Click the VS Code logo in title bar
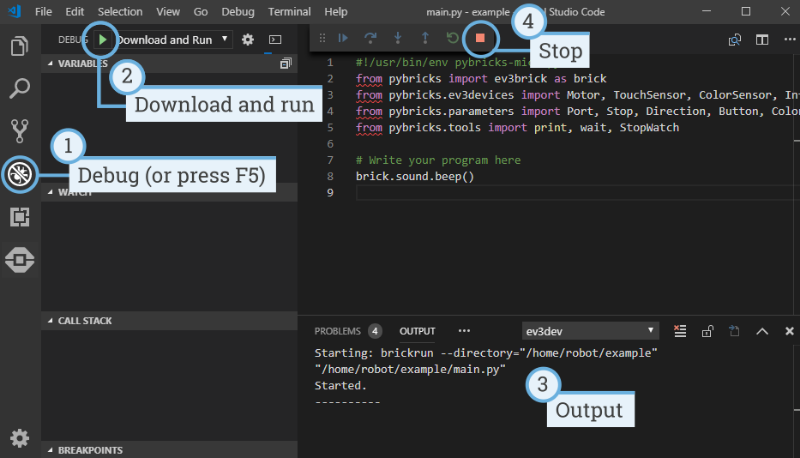800x458 pixels. pyautogui.click(x=15, y=11)
